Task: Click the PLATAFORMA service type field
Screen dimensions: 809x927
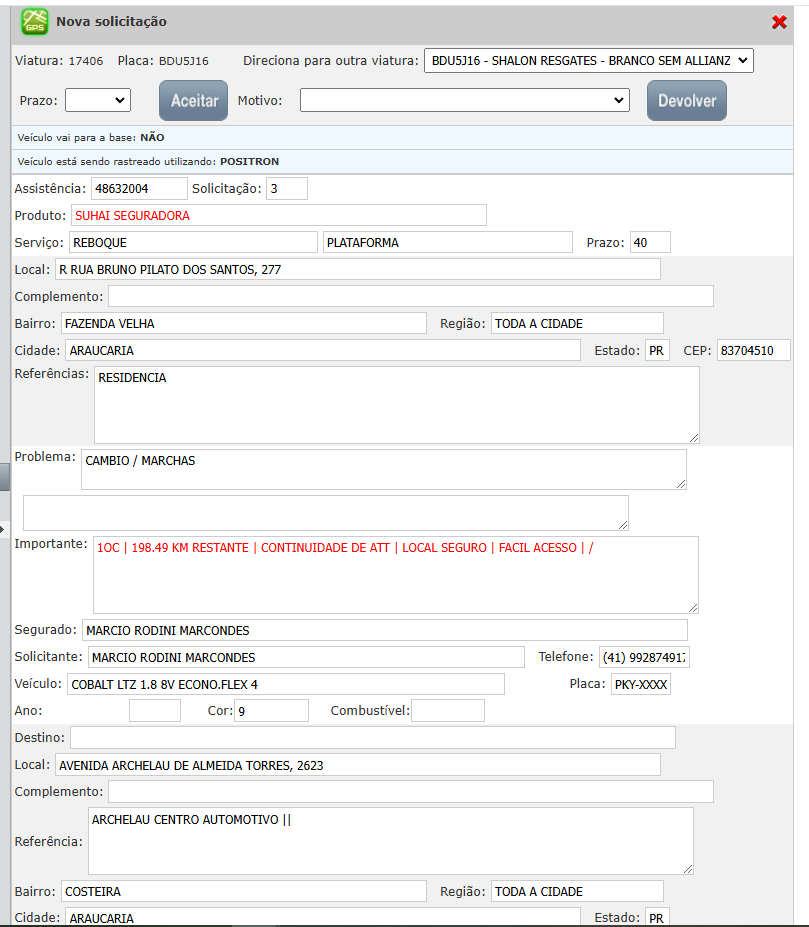Action: pos(446,242)
